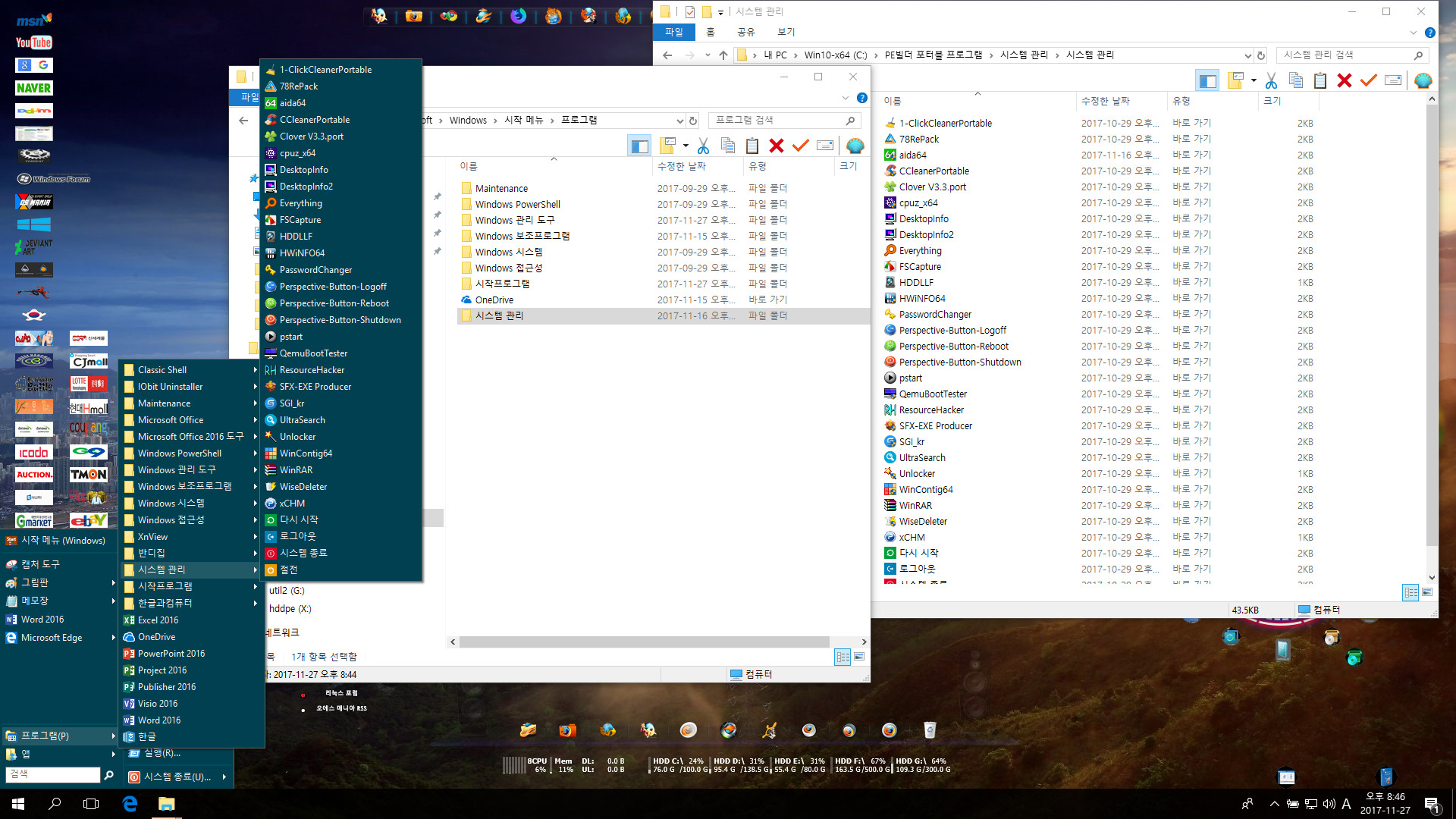Screen dimensions: 1456x819
Task: Expand the 시스템 종료(U)... arrow in start menu
Action: click(x=224, y=777)
